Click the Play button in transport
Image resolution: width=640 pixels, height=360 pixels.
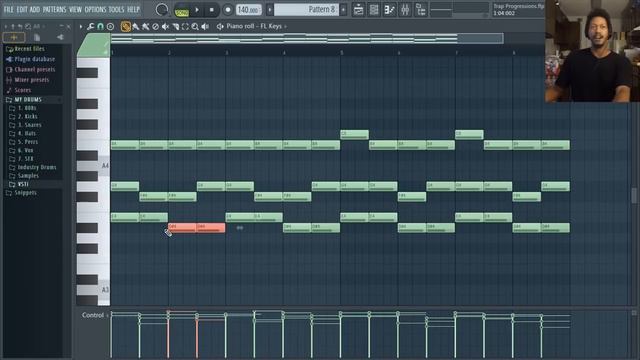(197, 10)
